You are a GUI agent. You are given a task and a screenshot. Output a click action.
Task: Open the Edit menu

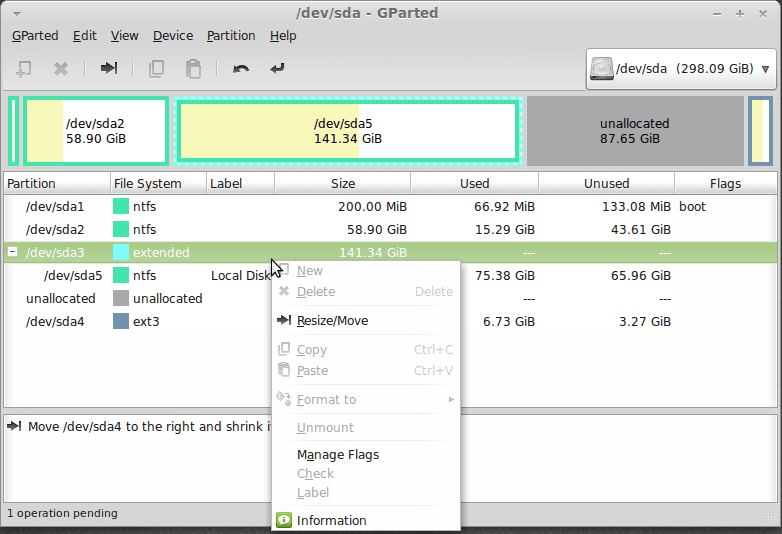[x=85, y=36]
